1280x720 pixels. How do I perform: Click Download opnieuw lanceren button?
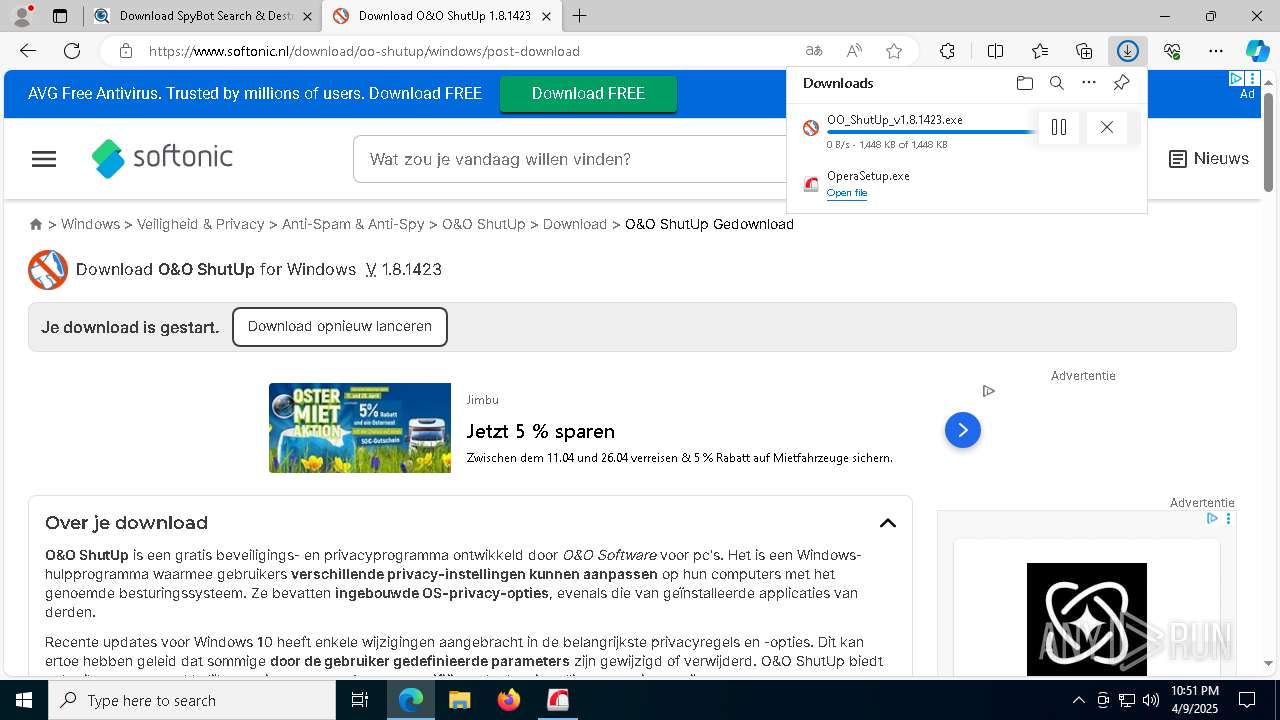tap(340, 327)
